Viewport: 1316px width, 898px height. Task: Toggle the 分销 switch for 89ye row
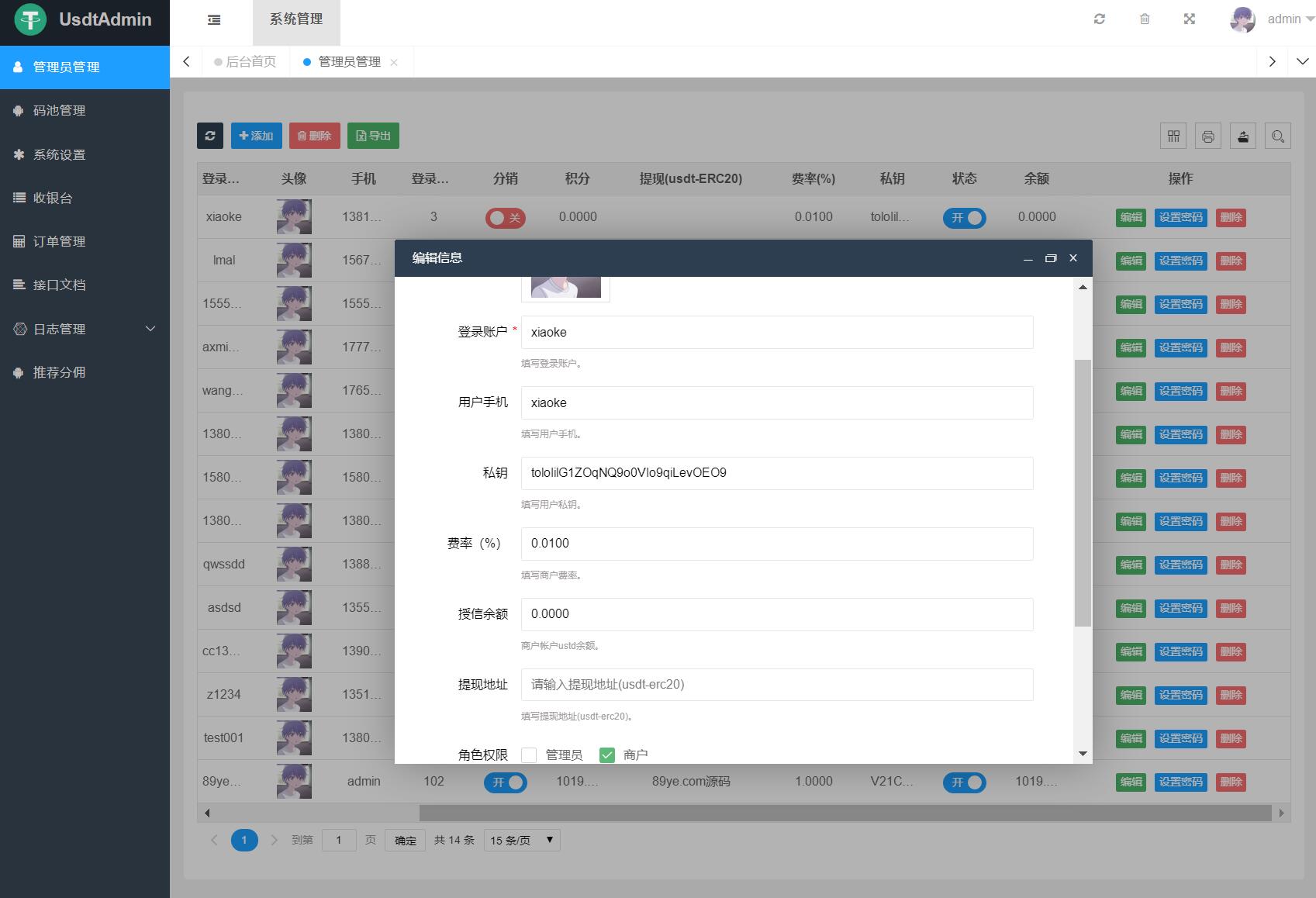pyautogui.click(x=506, y=782)
